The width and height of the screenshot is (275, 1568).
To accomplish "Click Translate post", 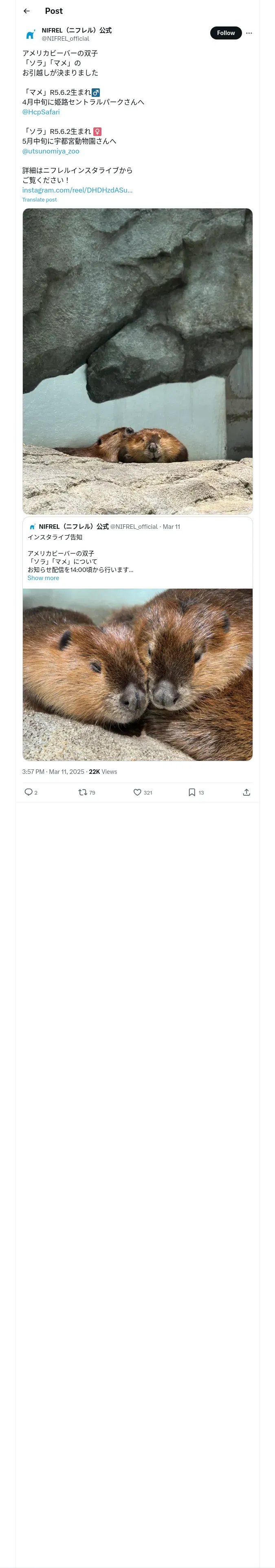I will tap(39, 199).
